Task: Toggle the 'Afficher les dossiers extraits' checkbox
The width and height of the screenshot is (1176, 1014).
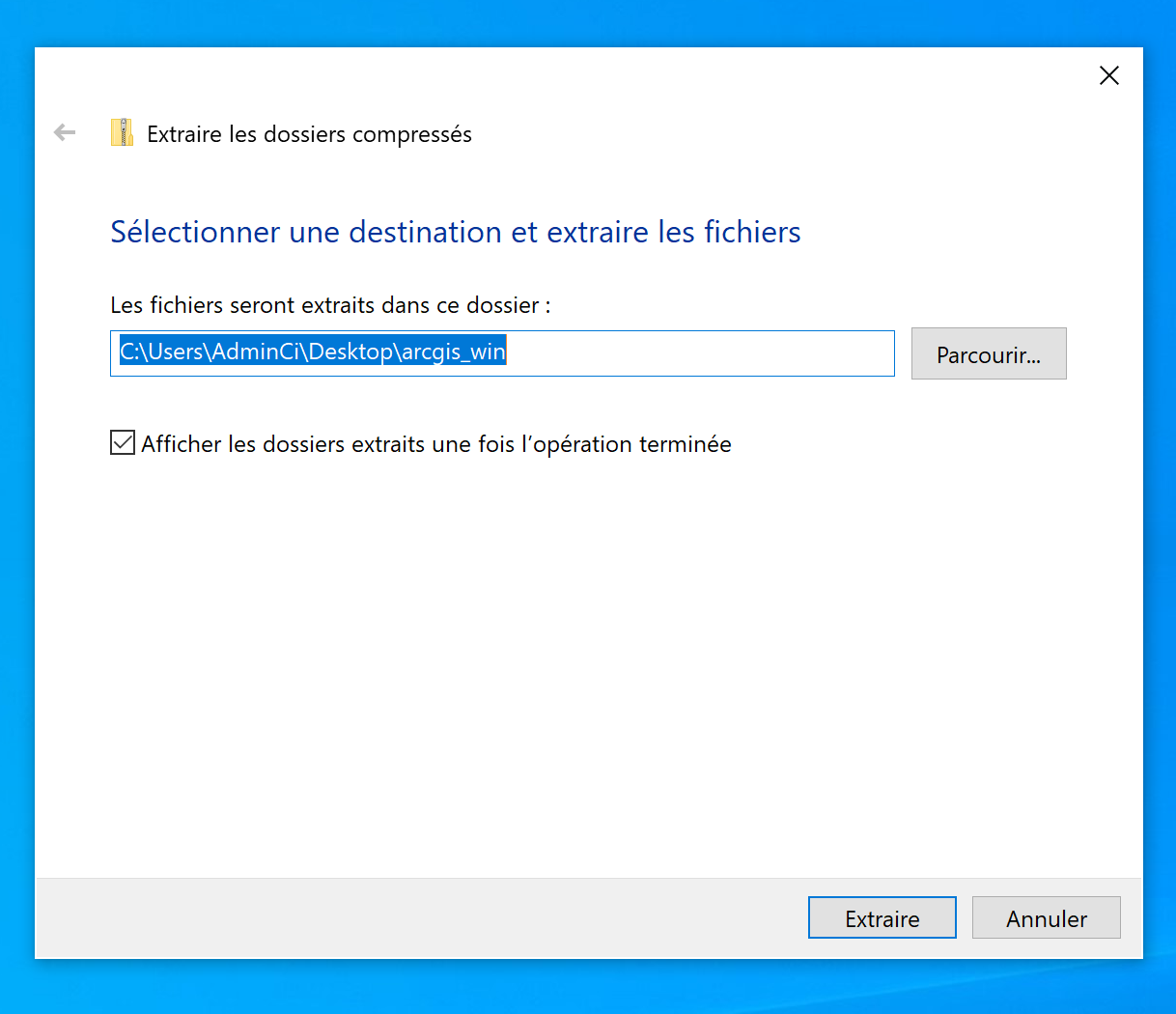Action: pos(123,442)
